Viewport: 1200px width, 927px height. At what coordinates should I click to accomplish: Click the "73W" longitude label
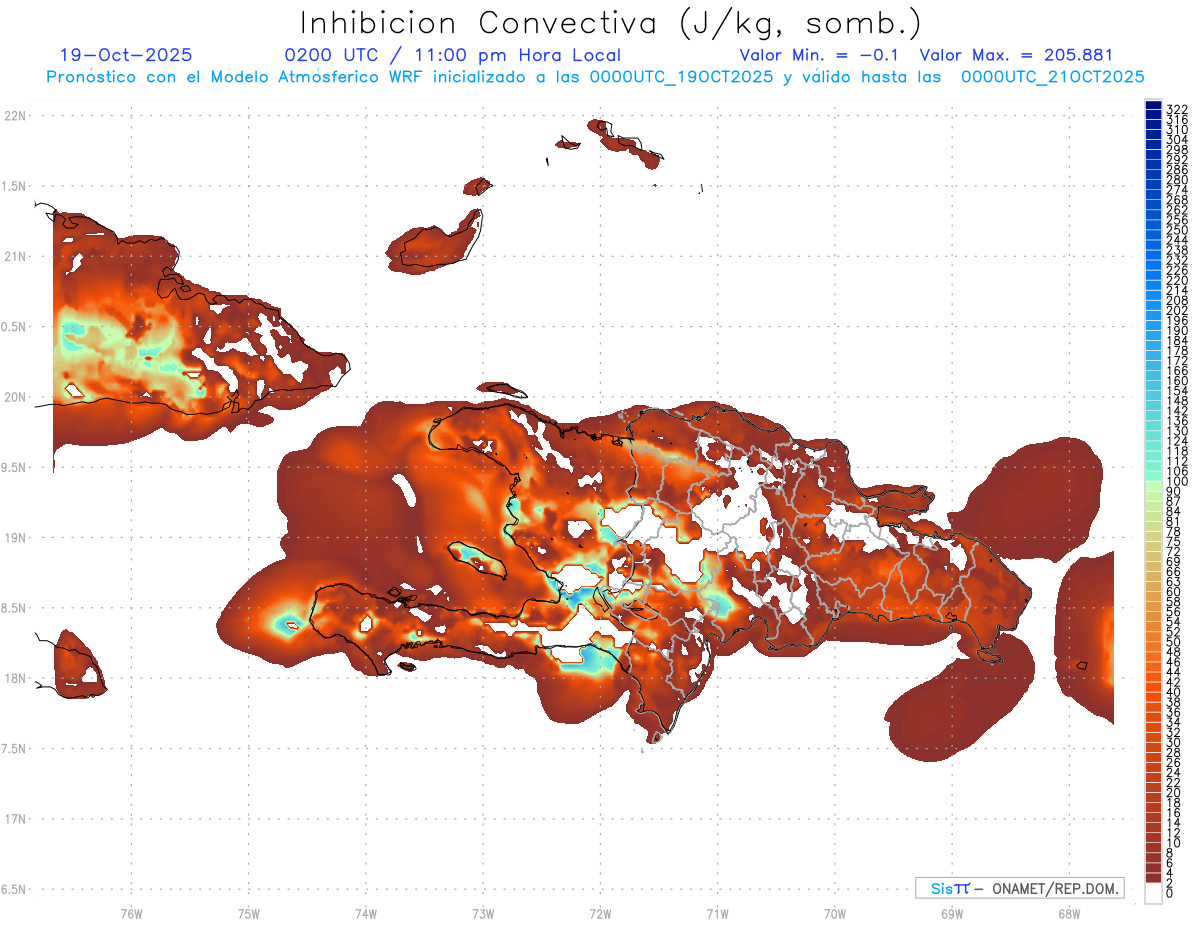point(483,914)
